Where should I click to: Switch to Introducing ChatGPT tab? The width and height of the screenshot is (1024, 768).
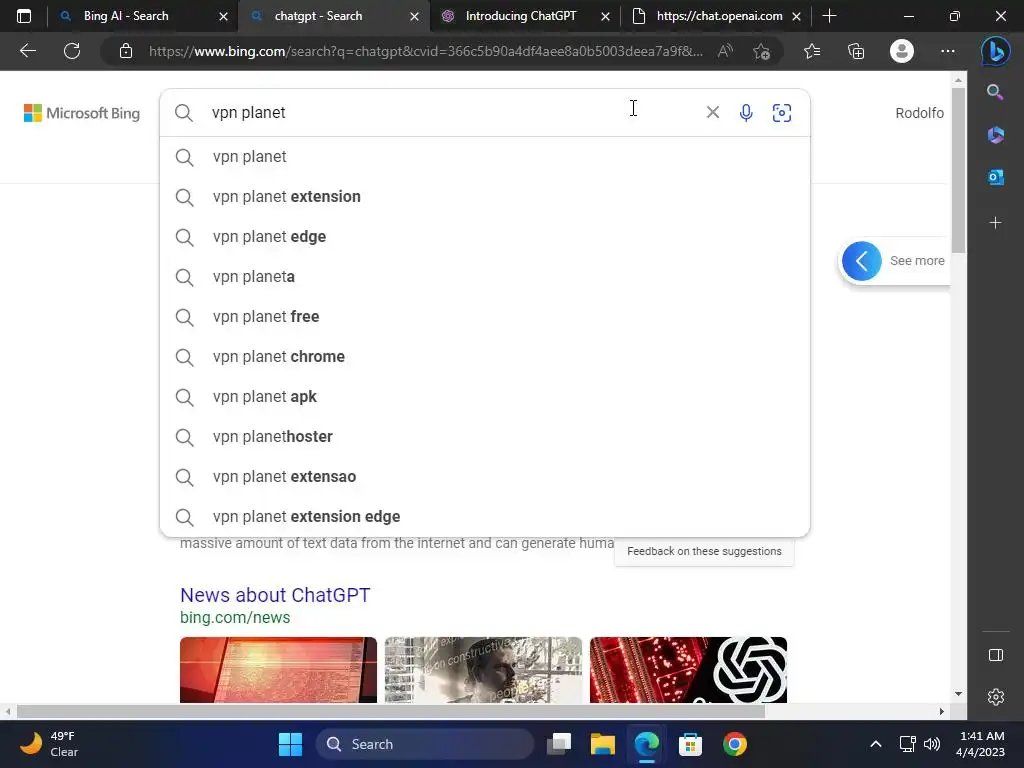[x=520, y=16]
